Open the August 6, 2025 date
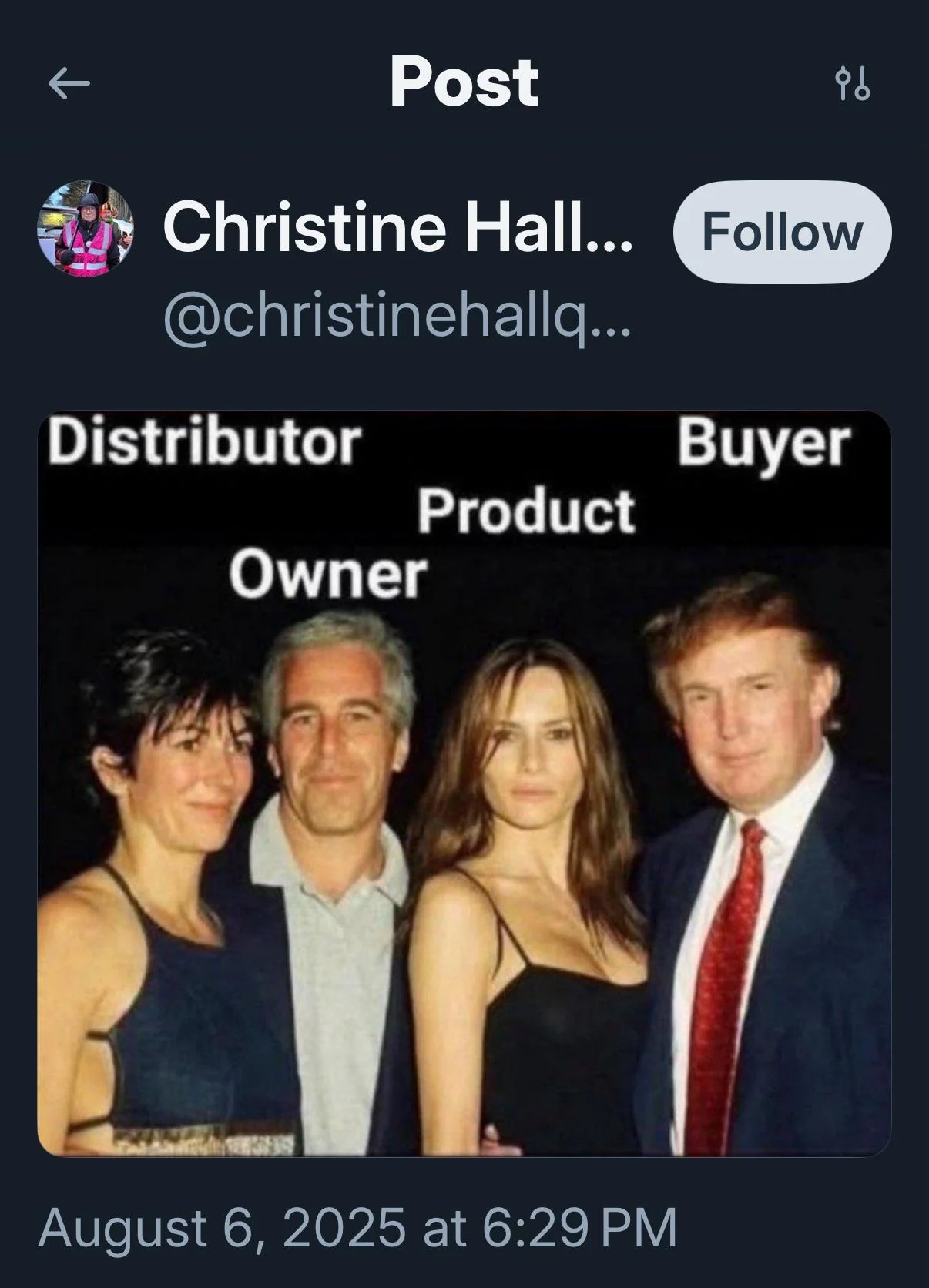929x1288 pixels. pyautogui.click(x=222, y=1226)
